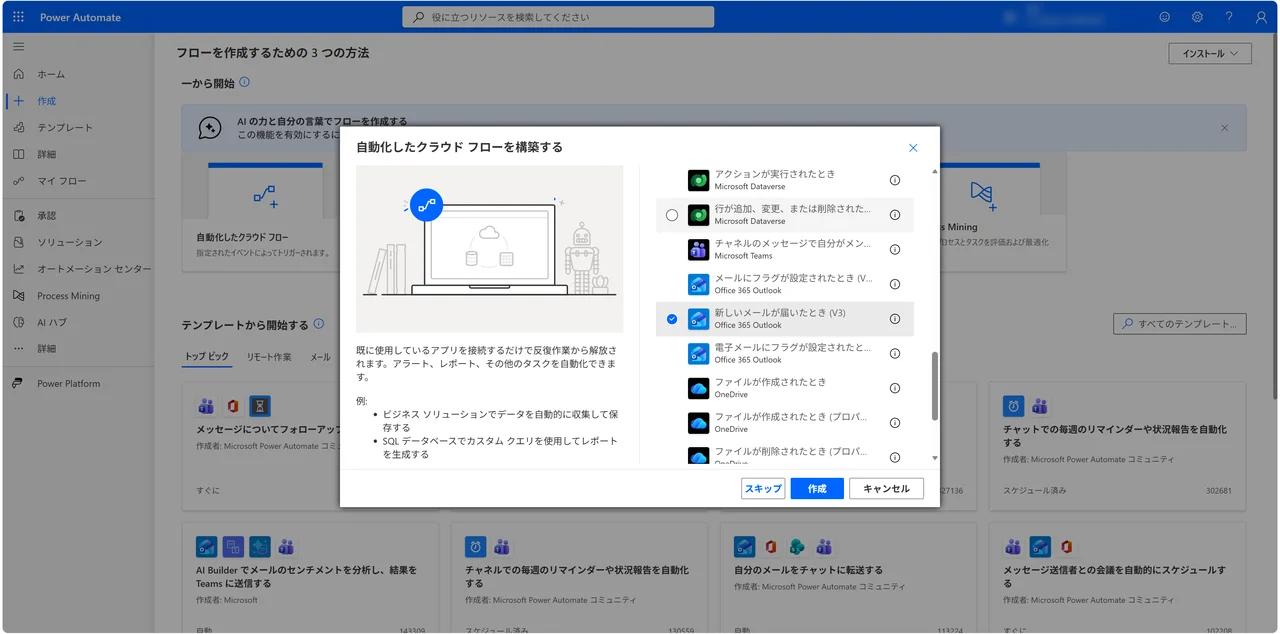Open Process Mining card icon

[981, 194]
